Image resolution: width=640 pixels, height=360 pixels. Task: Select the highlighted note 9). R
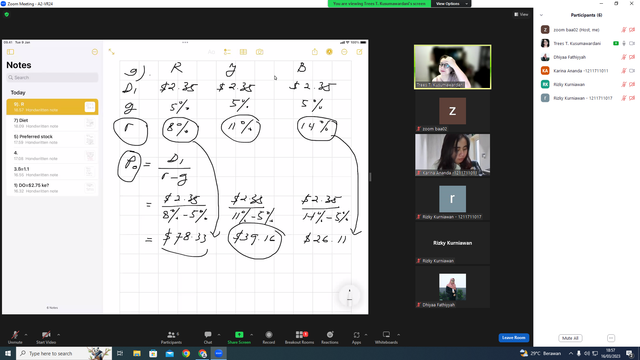click(x=52, y=107)
